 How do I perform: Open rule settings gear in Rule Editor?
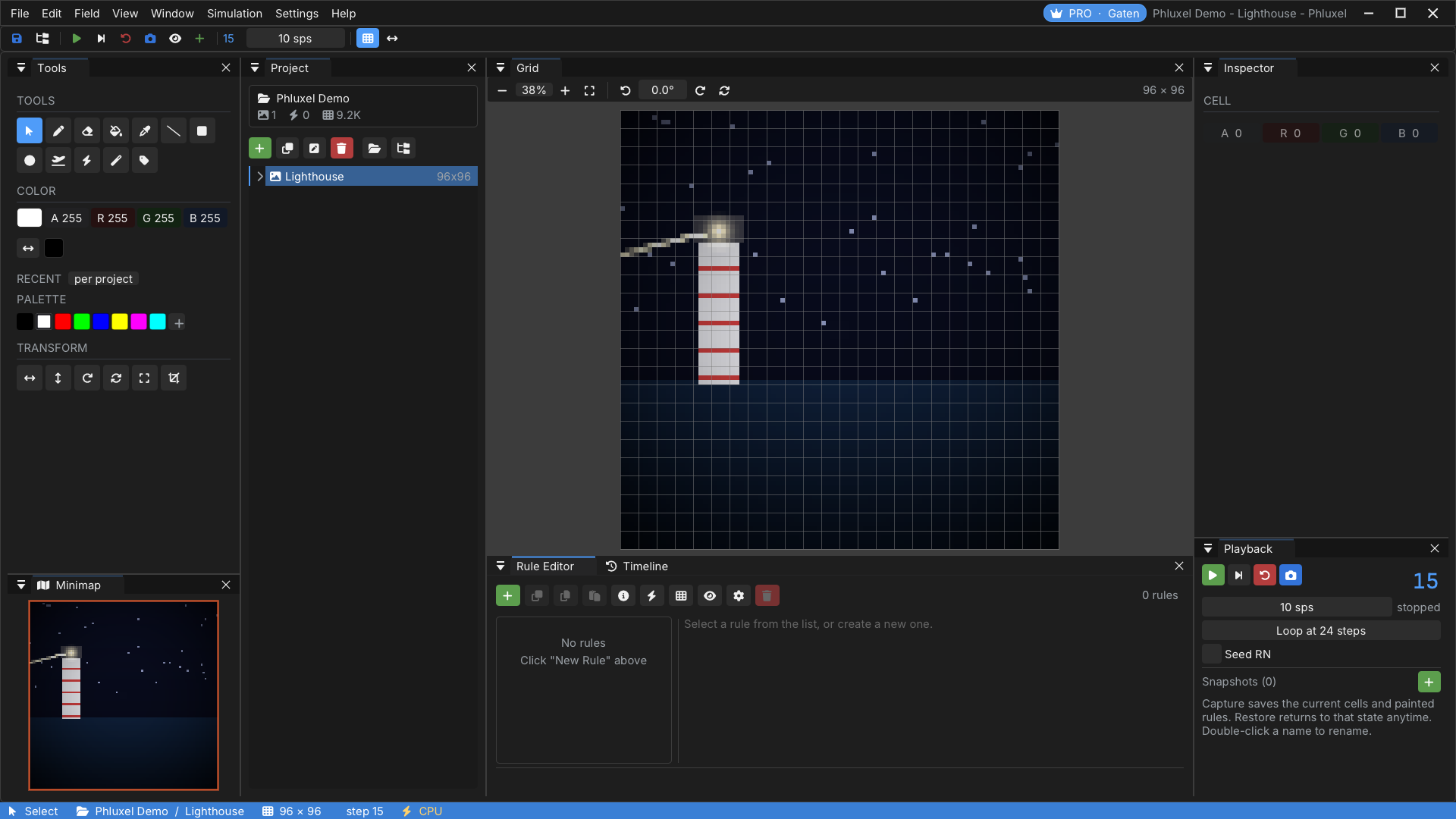point(739,596)
